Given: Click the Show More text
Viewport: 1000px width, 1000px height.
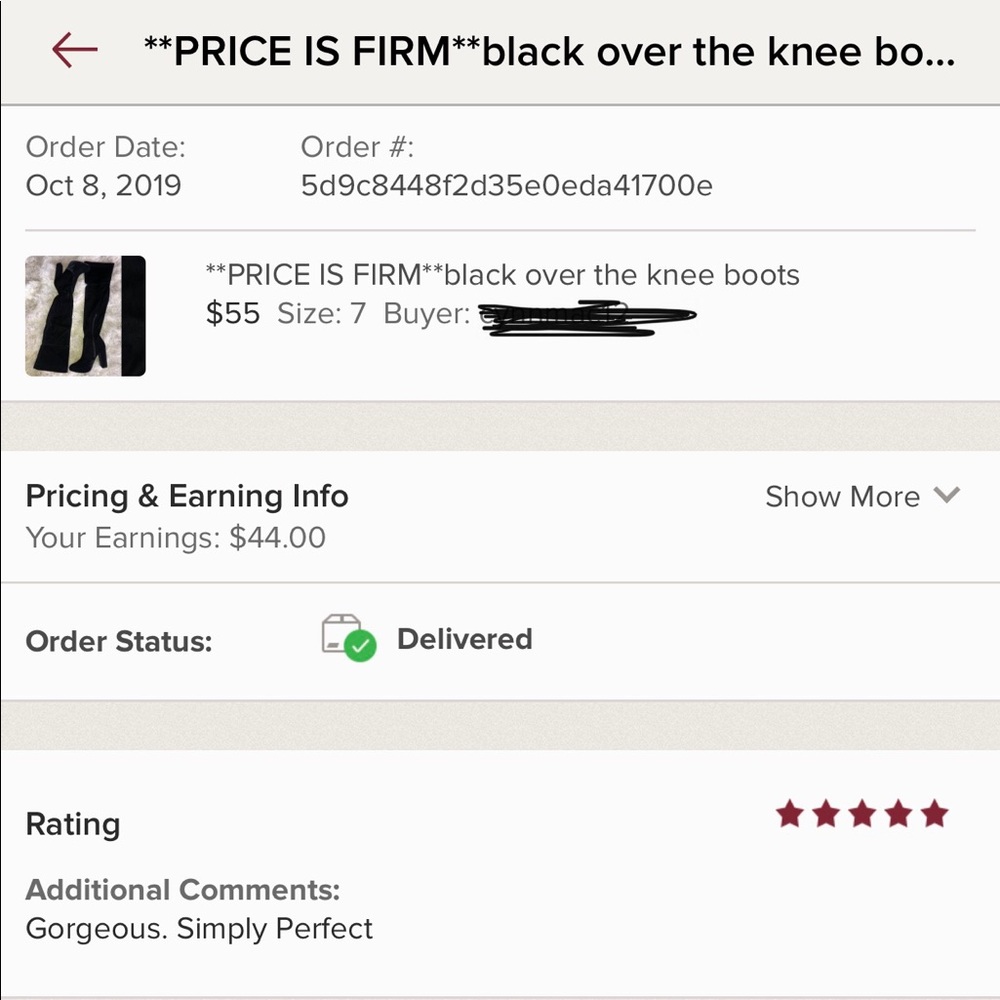Looking at the screenshot, I should pos(842,496).
